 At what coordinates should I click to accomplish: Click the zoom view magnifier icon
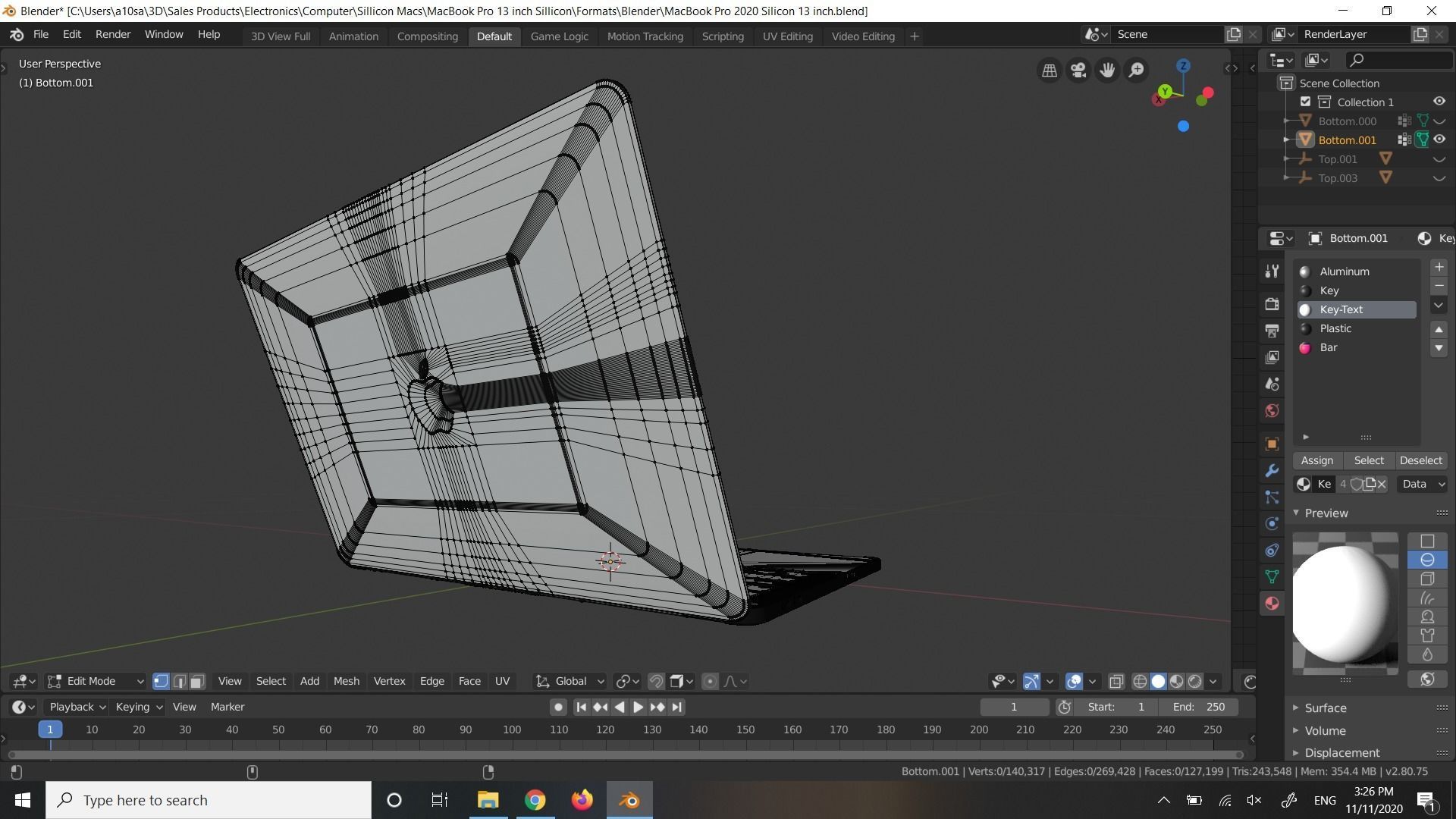[1136, 70]
